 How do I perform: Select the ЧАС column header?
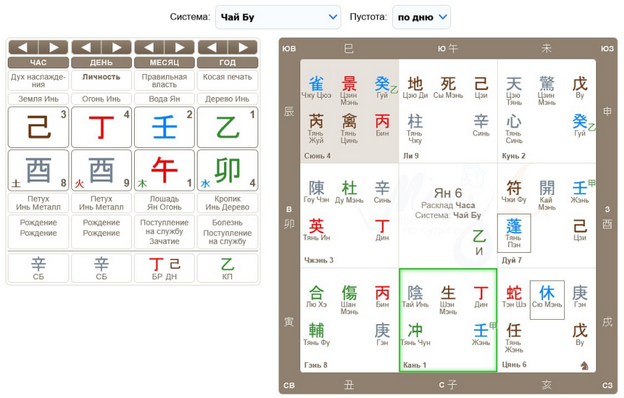pos(38,62)
